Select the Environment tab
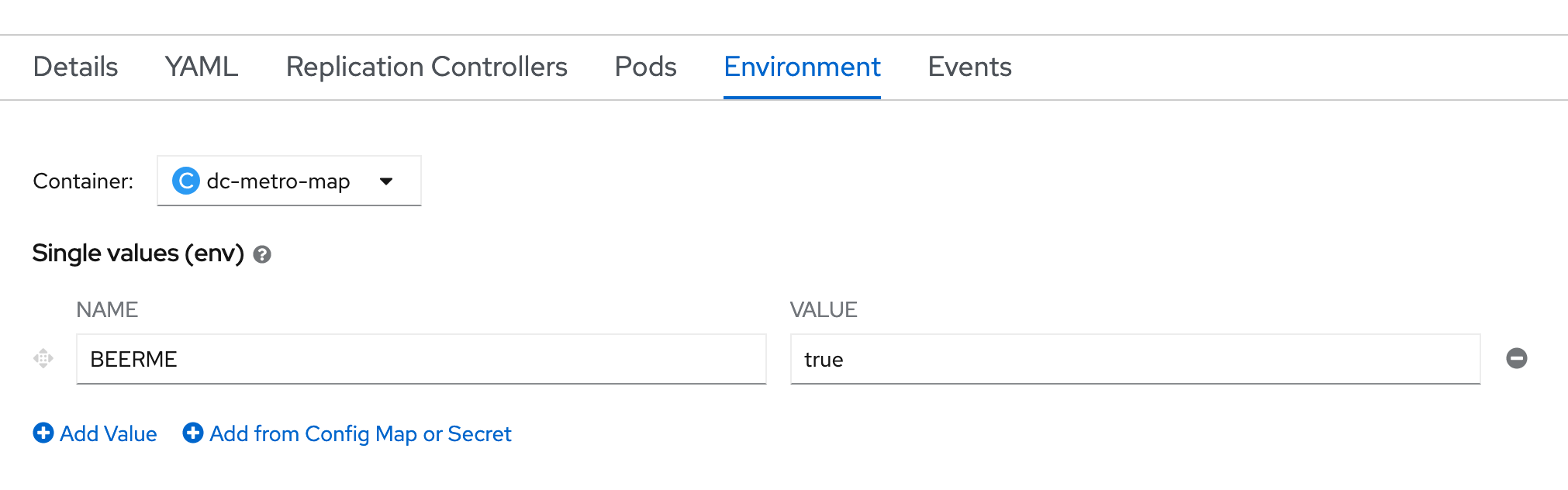 [x=802, y=67]
